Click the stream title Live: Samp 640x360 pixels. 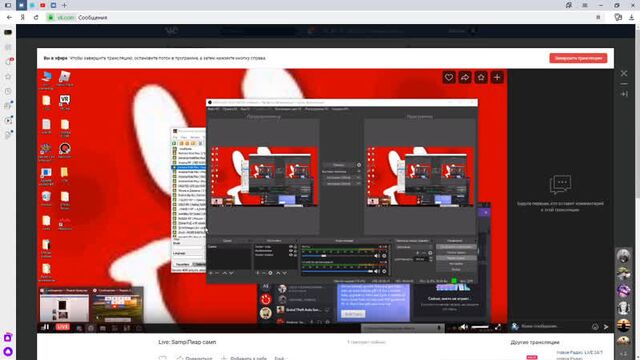pos(187,342)
